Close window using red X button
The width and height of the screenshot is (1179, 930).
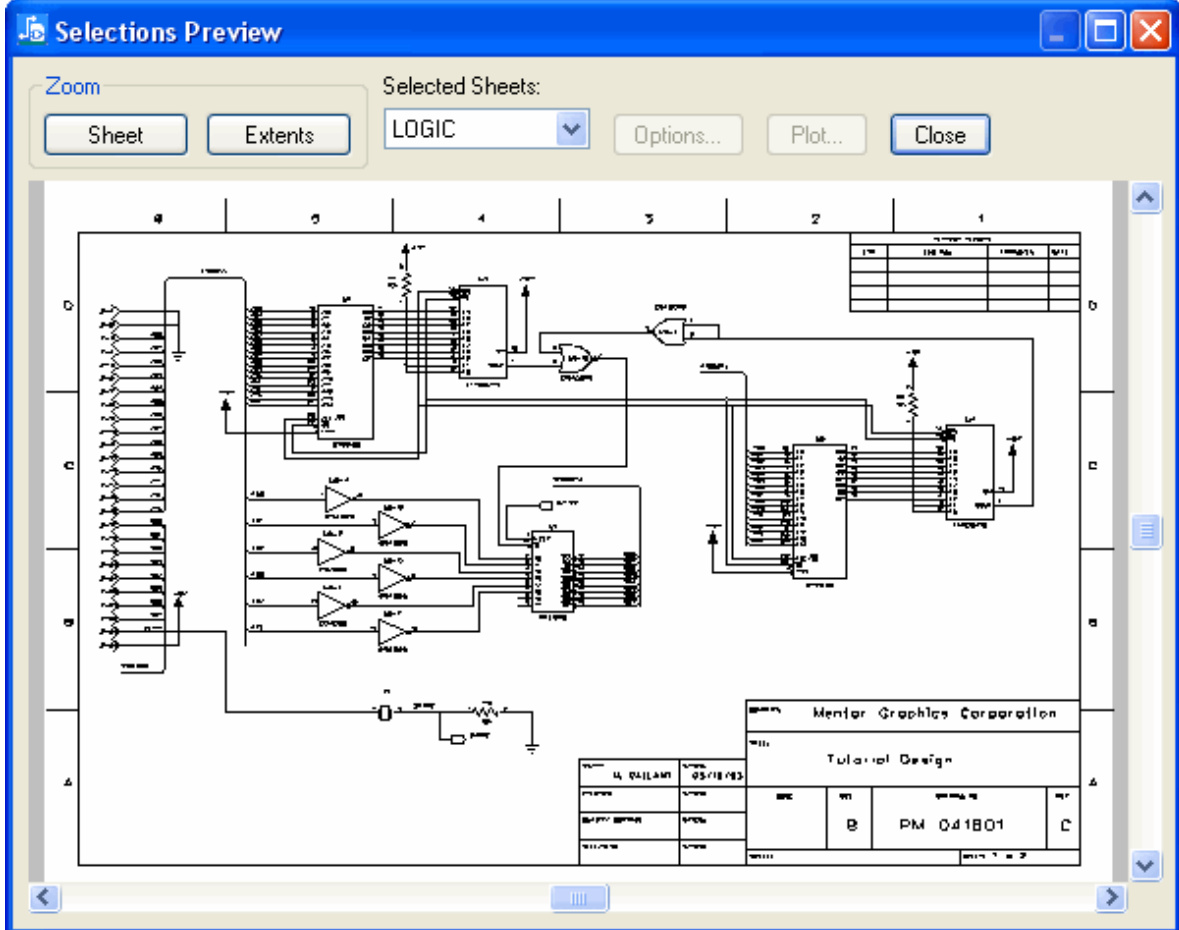[1150, 32]
